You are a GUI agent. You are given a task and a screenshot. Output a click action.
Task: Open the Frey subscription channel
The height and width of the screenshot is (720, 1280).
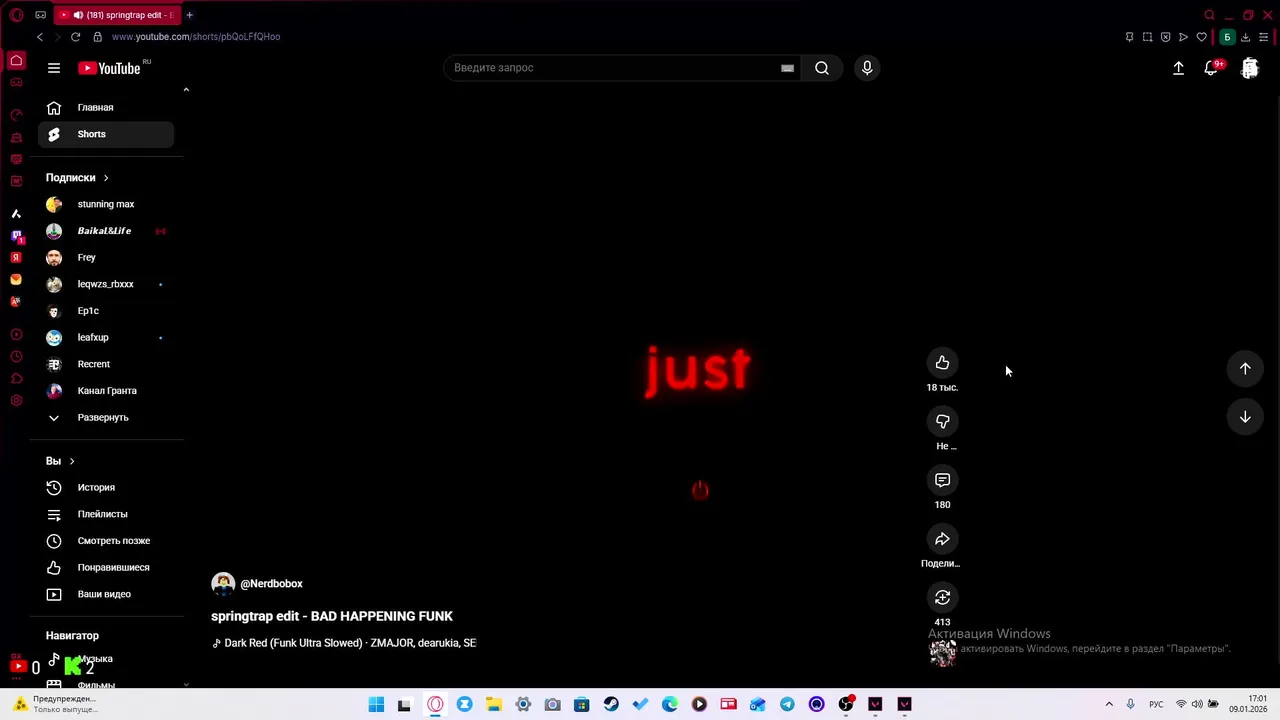106,257
